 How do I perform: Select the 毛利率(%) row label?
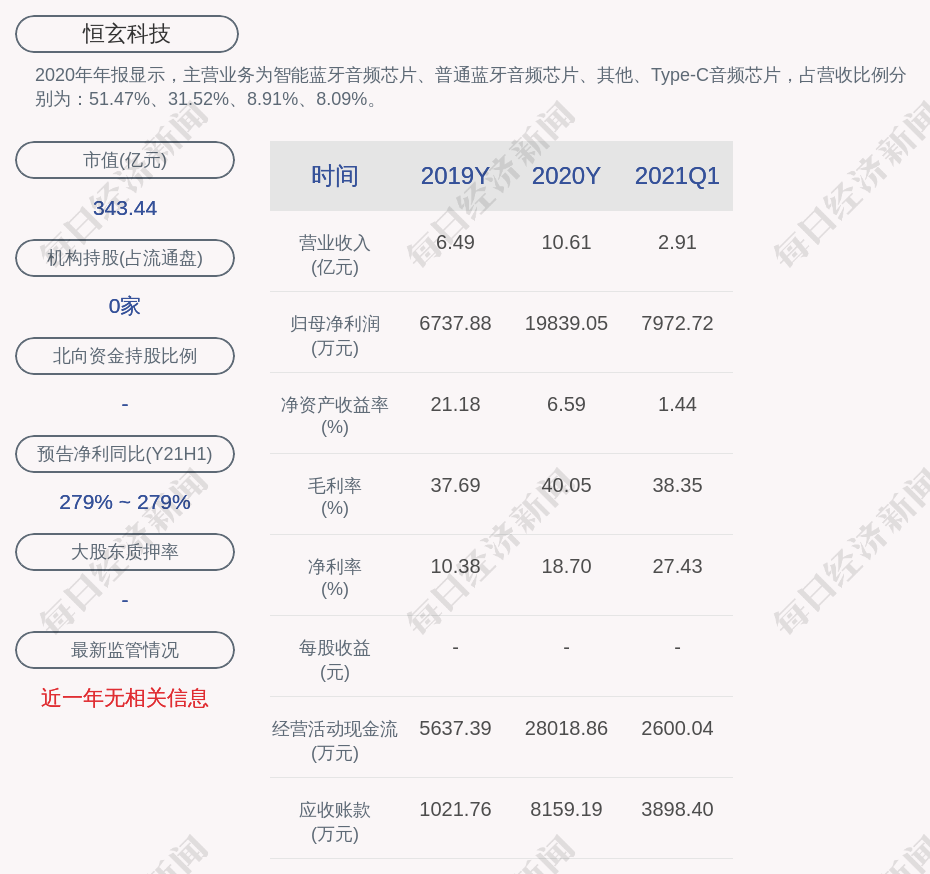(335, 497)
